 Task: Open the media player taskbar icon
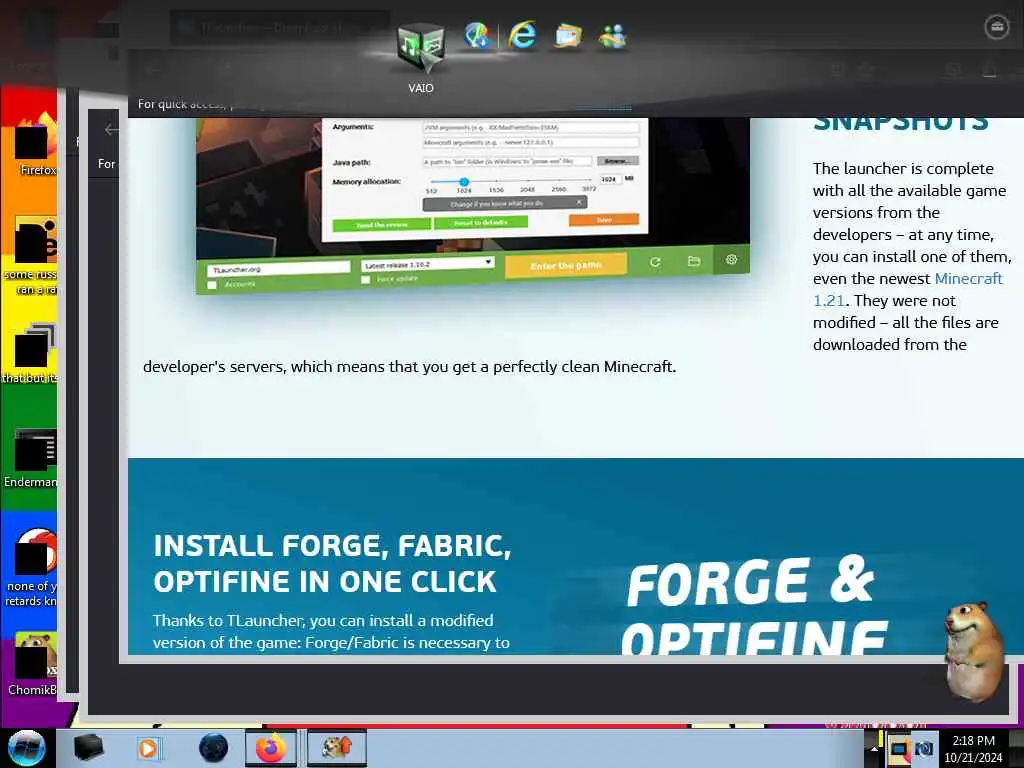[x=148, y=748]
